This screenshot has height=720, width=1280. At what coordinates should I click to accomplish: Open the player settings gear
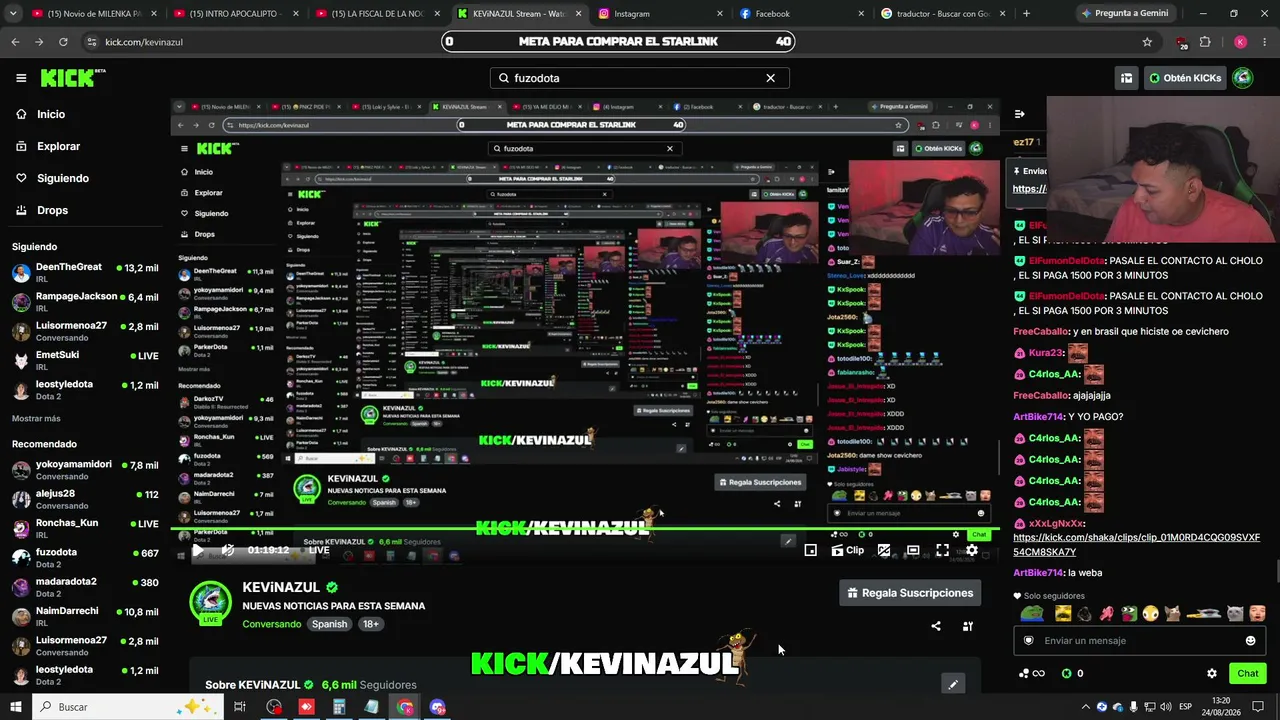[x=971, y=550]
